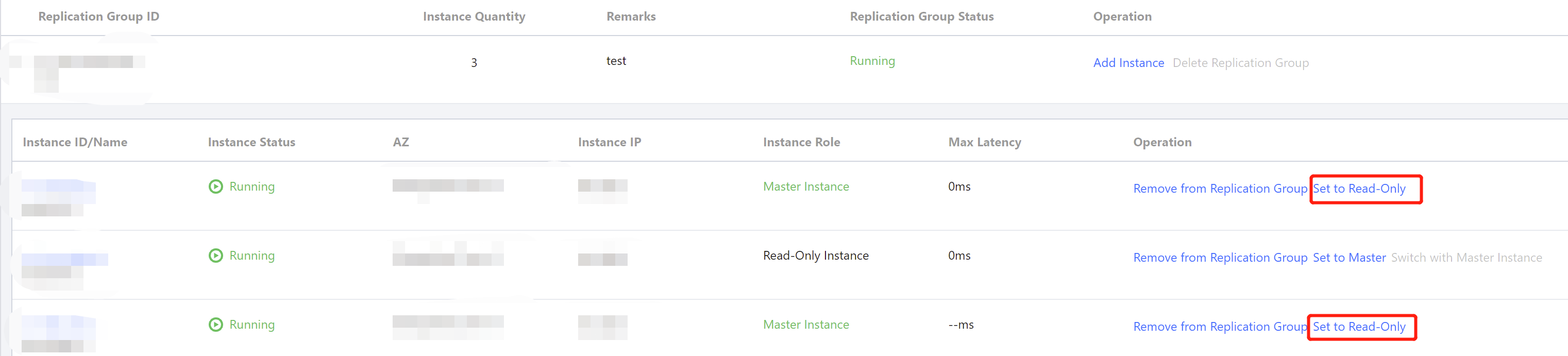Click the Running status icon for the 0ms Master Instance

coord(215,186)
